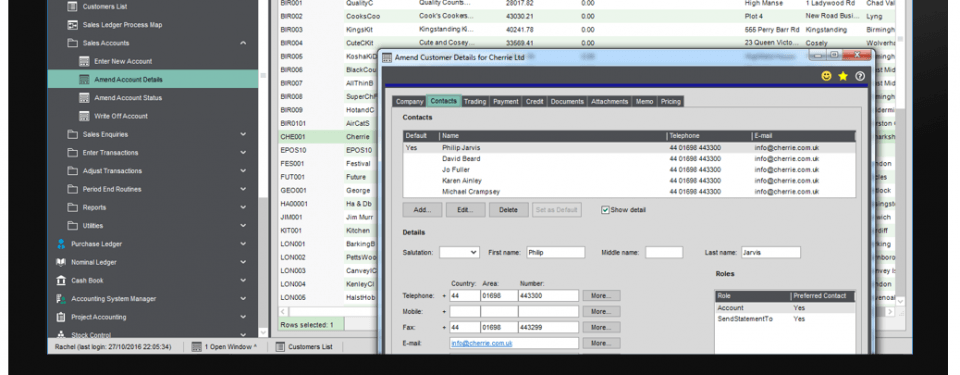Switch to the Trading tab
This screenshot has width=960, height=375.
tap(474, 102)
